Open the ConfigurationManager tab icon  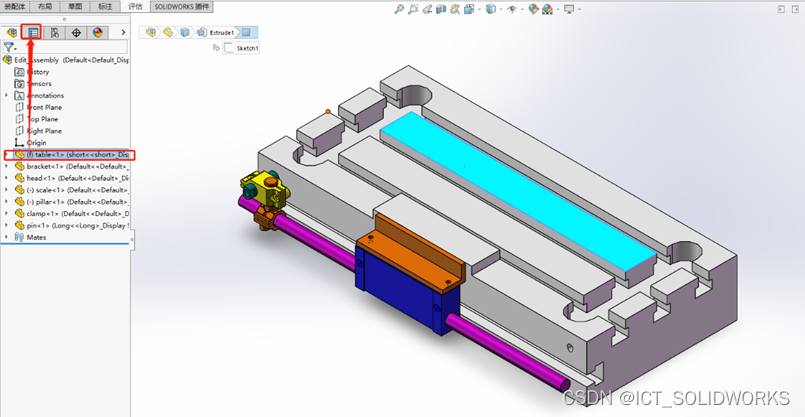[x=54, y=33]
